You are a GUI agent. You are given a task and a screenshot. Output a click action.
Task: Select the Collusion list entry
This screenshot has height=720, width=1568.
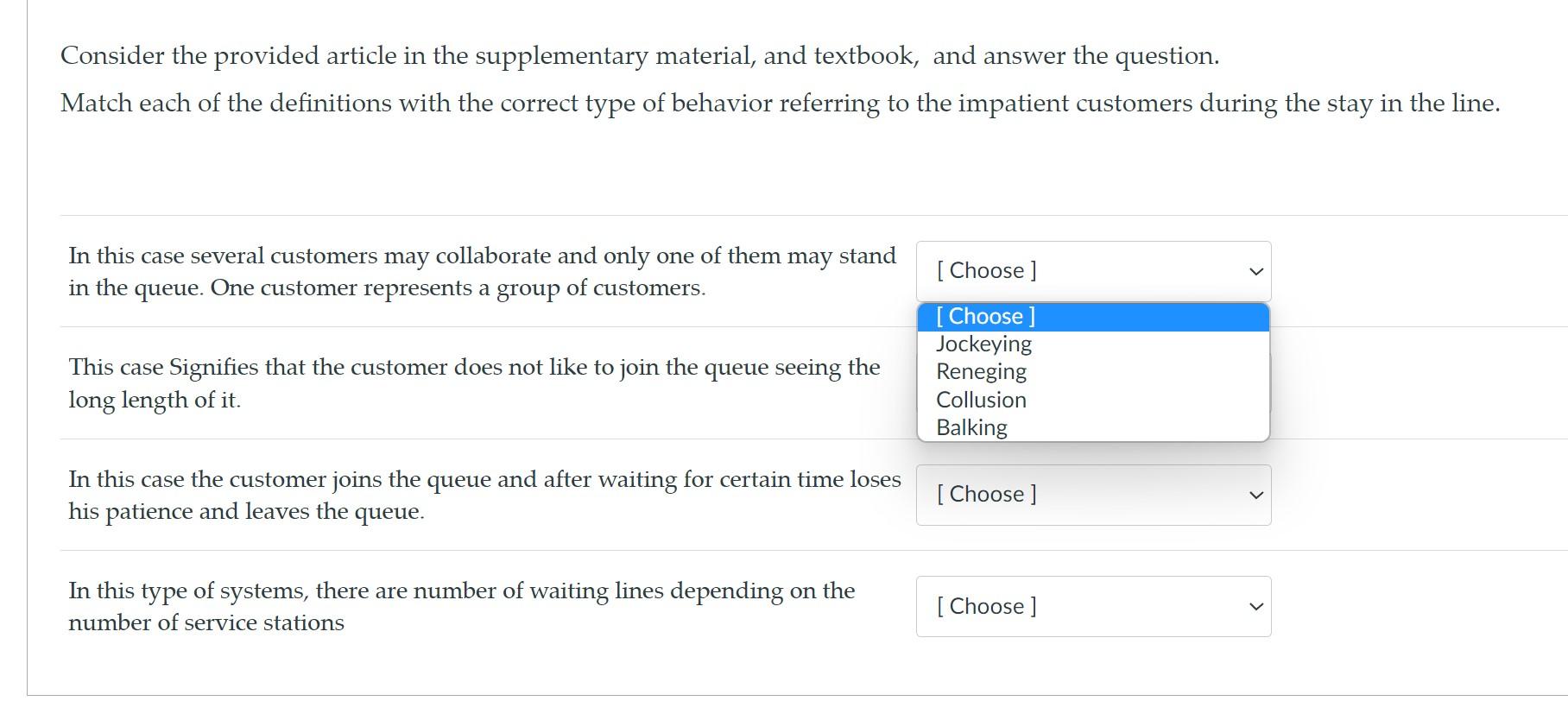(x=981, y=399)
